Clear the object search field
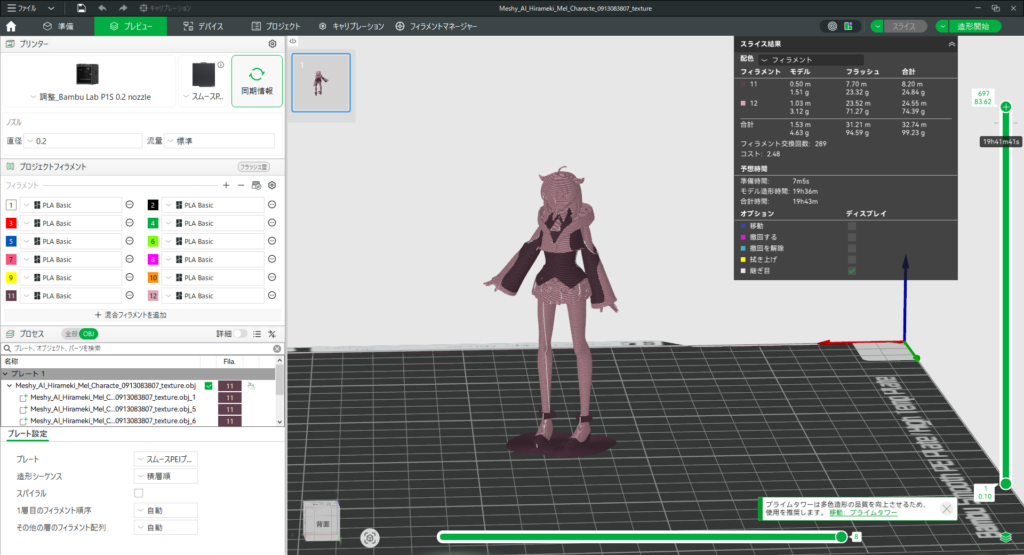The width and height of the screenshot is (1024, 555). [x=277, y=349]
